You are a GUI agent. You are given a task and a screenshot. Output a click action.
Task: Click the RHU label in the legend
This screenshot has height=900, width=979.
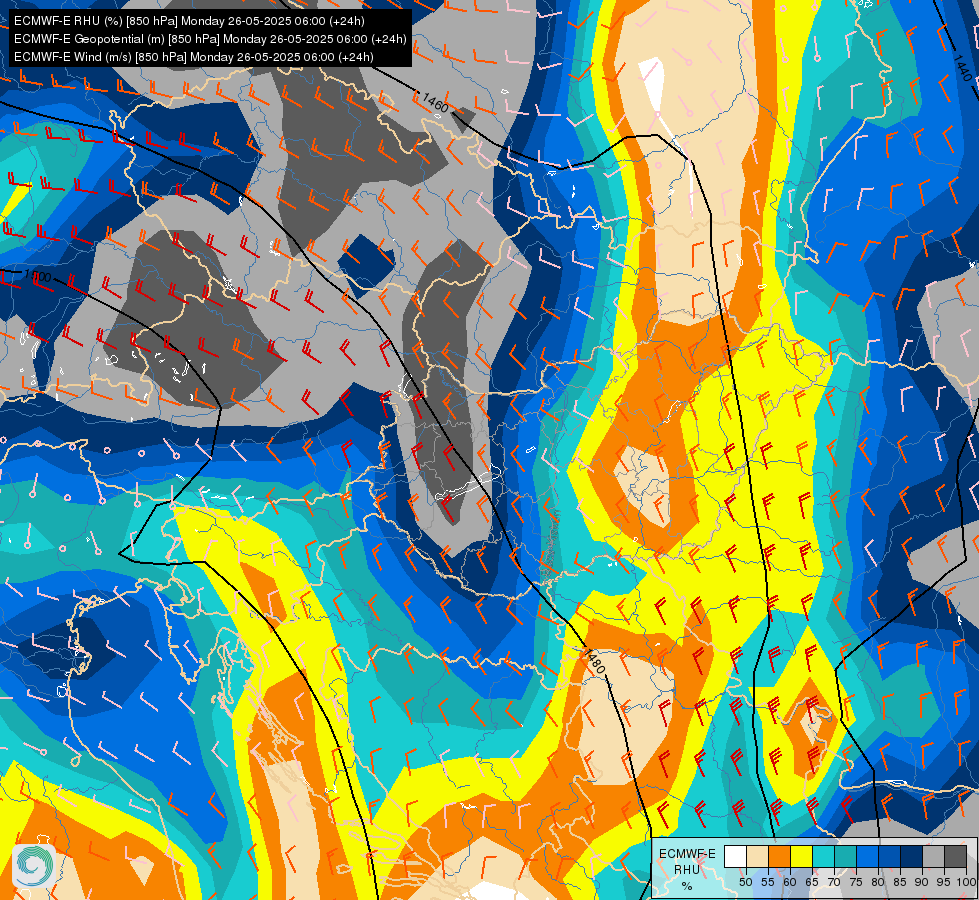coord(687,869)
